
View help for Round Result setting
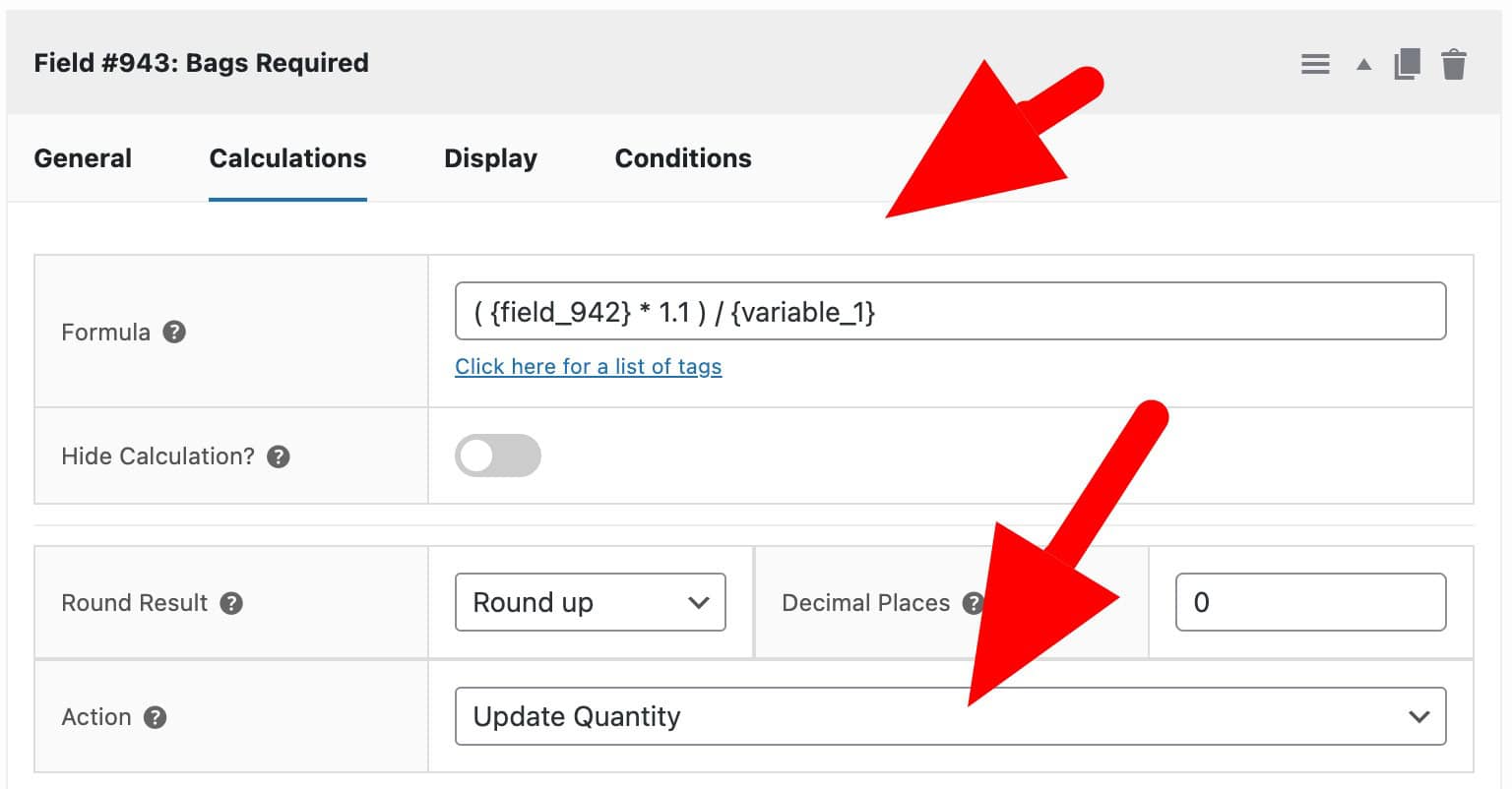(231, 603)
